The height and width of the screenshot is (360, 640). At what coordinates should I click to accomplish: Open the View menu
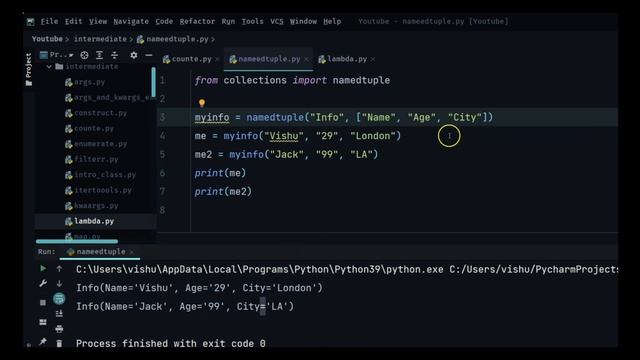98,22
